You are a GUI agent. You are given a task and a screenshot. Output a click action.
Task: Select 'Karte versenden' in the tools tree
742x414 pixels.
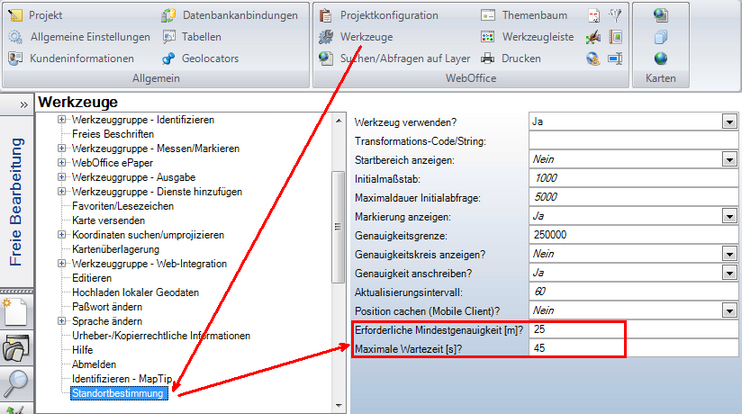108,221
